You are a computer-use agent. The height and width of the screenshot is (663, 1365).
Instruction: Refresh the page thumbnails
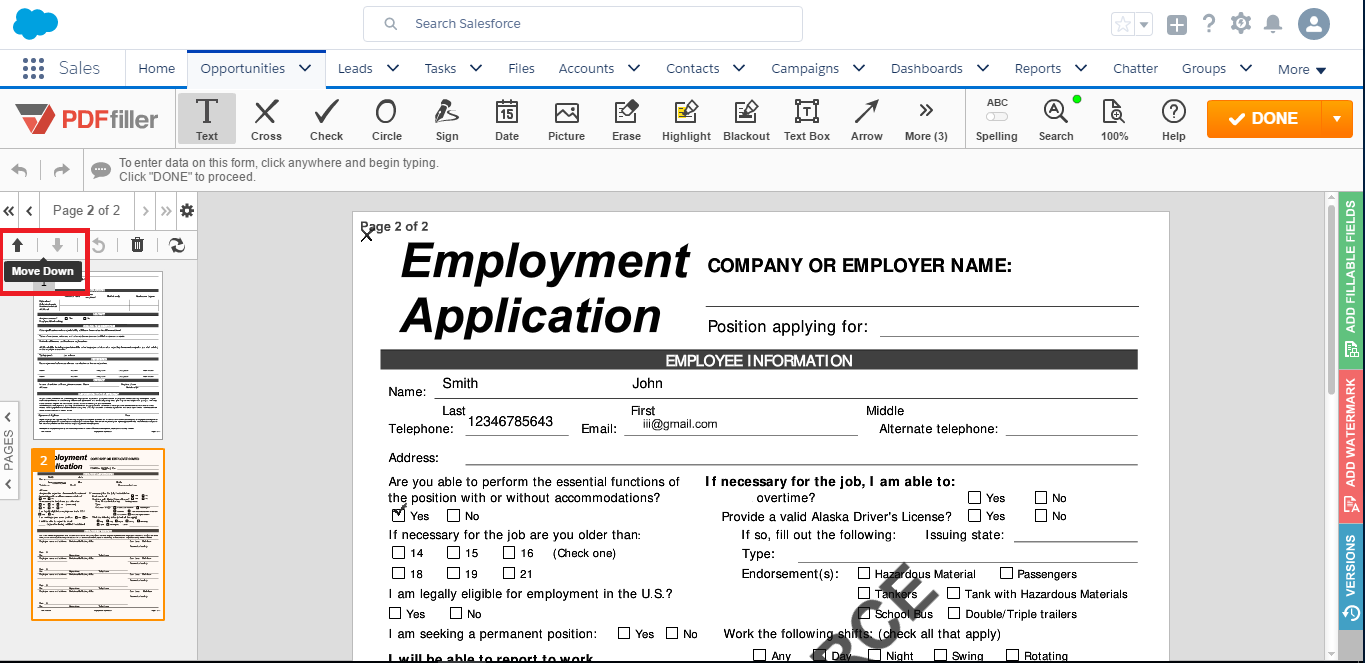click(177, 245)
